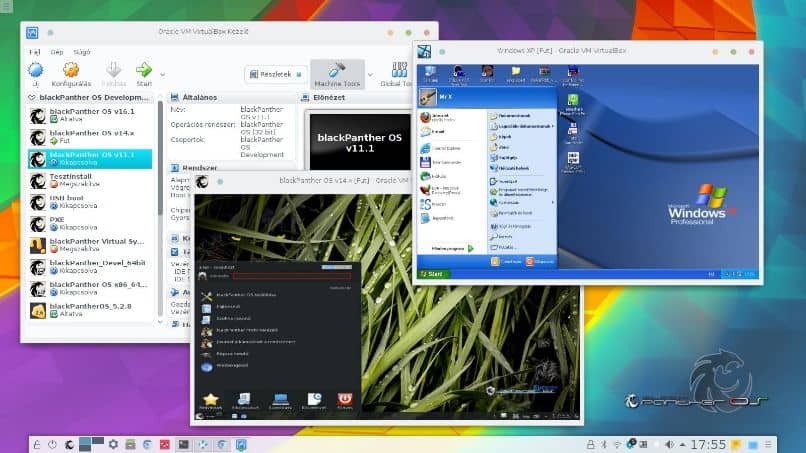Toggle the Részletek details button
Screen dimensions: 806x453
pyautogui.click(x=276, y=75)
